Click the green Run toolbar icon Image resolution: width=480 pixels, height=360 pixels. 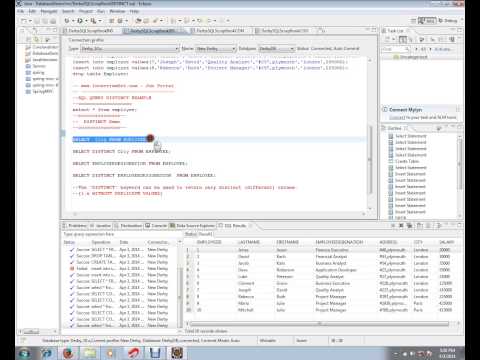point(80,21)
